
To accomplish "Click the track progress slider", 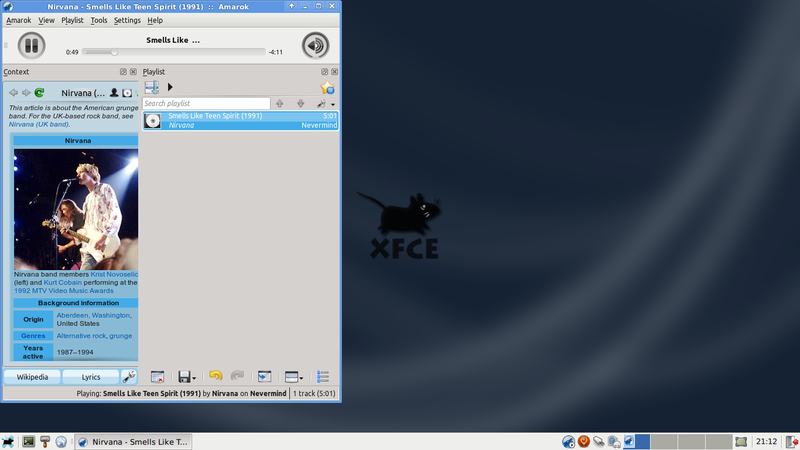I will click(174, 52).
